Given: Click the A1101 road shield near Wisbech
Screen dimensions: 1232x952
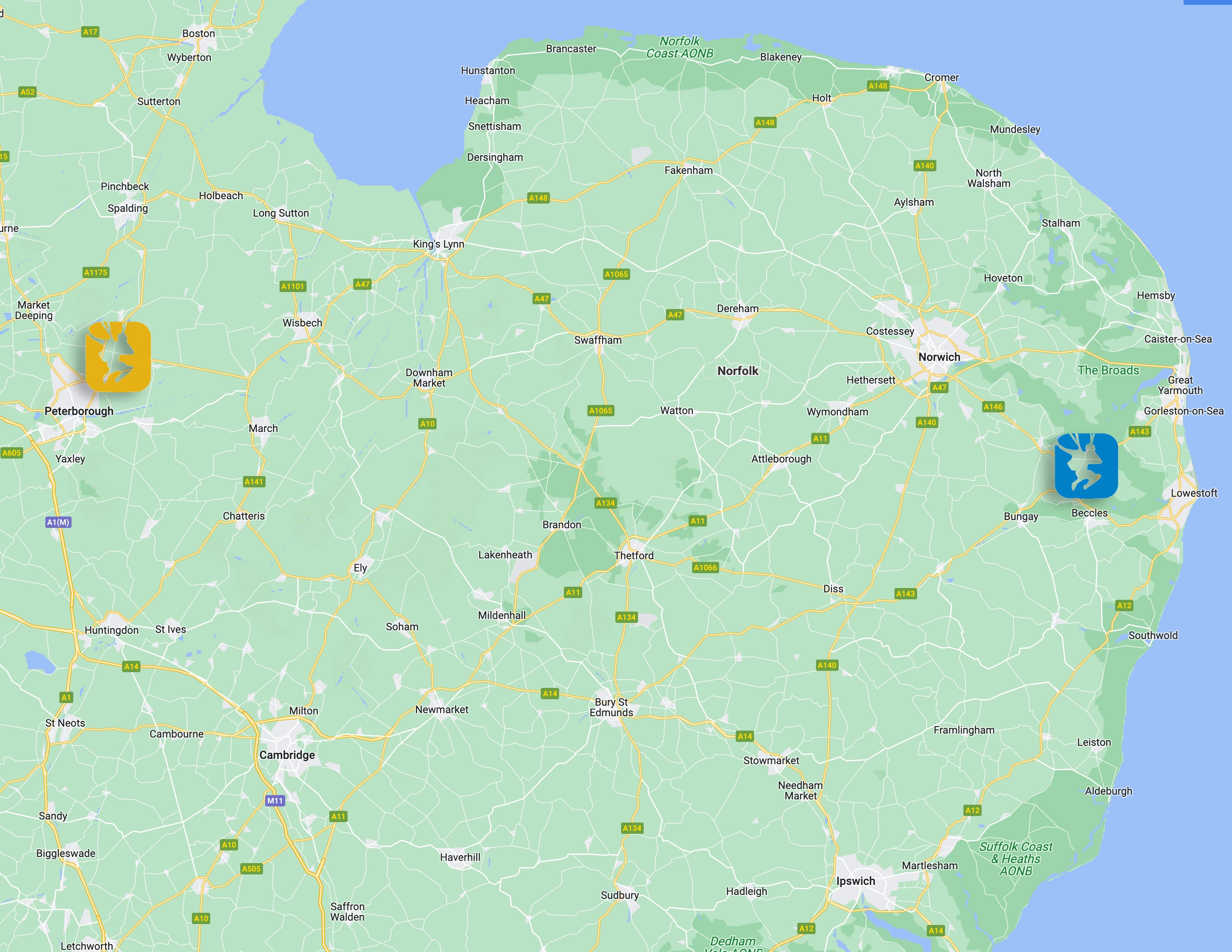Looking at the screenshot, I should (293, 286).
